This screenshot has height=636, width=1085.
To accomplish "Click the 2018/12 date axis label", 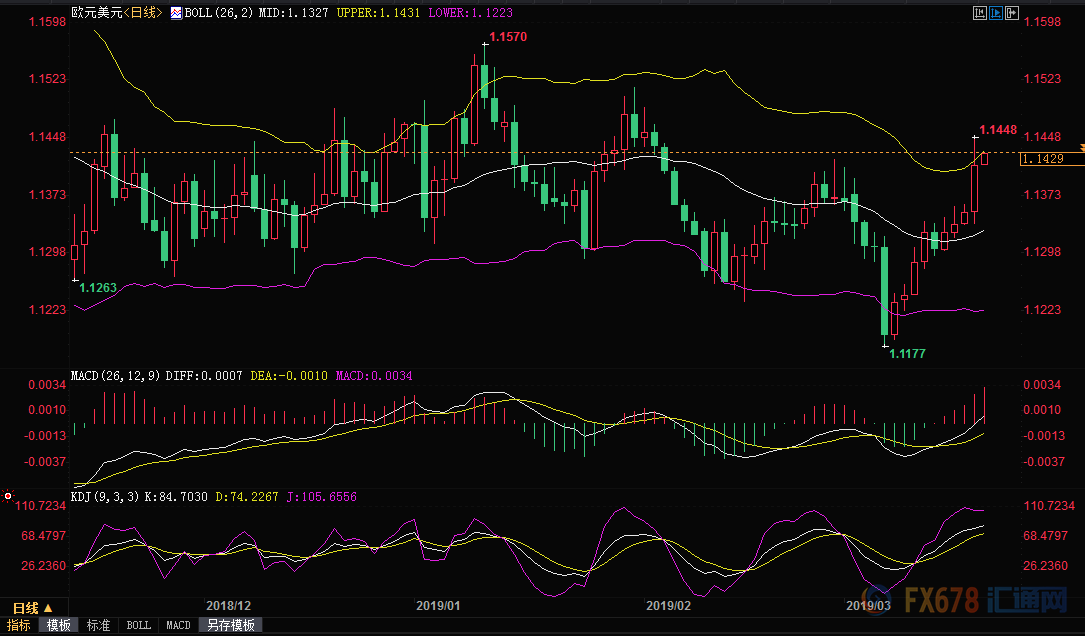I will 228,606.
